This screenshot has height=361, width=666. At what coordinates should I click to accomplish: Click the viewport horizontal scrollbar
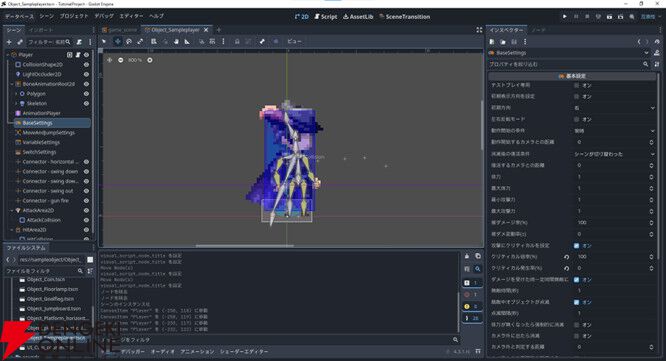click(x=245, y=245)
